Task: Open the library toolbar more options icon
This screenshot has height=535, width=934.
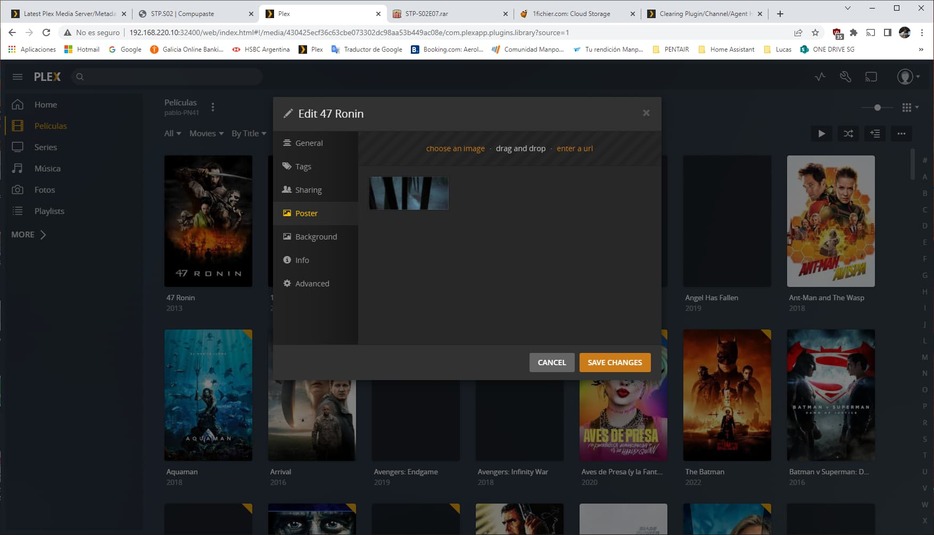Action: [901, 133]
